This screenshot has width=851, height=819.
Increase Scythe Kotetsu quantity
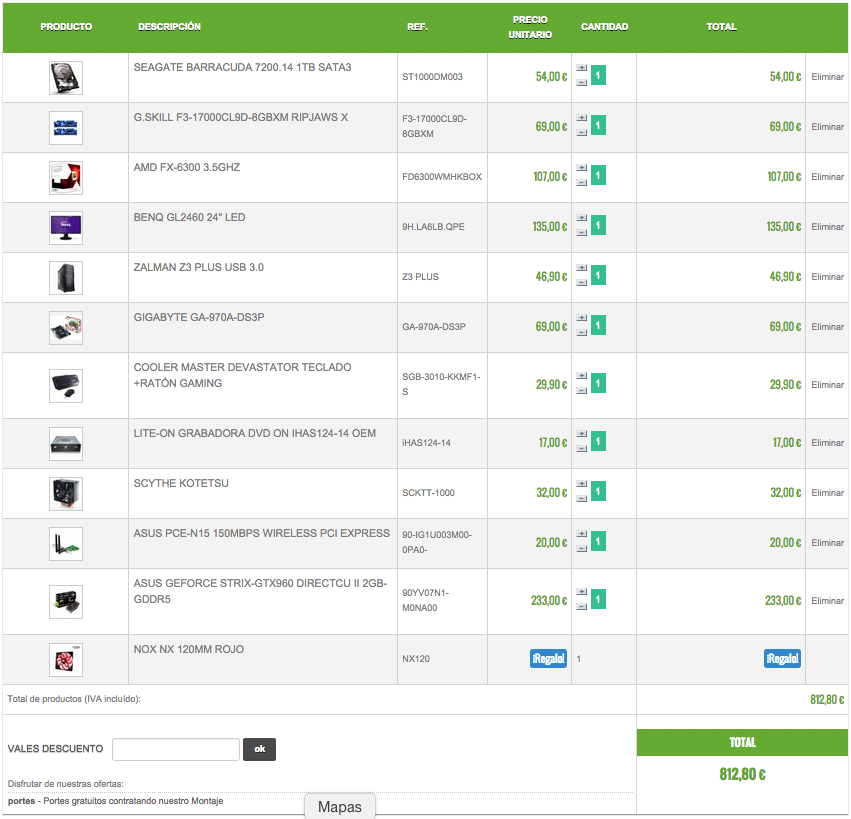point(581,484)
